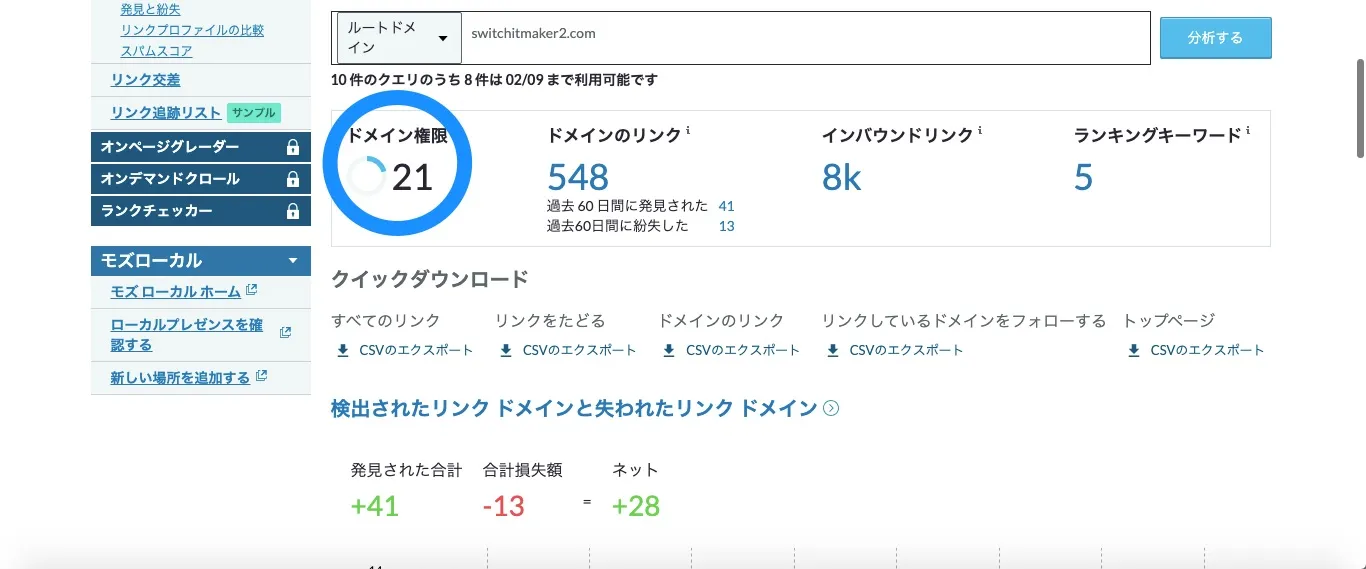Click info icon next to インバウンドリンク

(x=980, y=131)
